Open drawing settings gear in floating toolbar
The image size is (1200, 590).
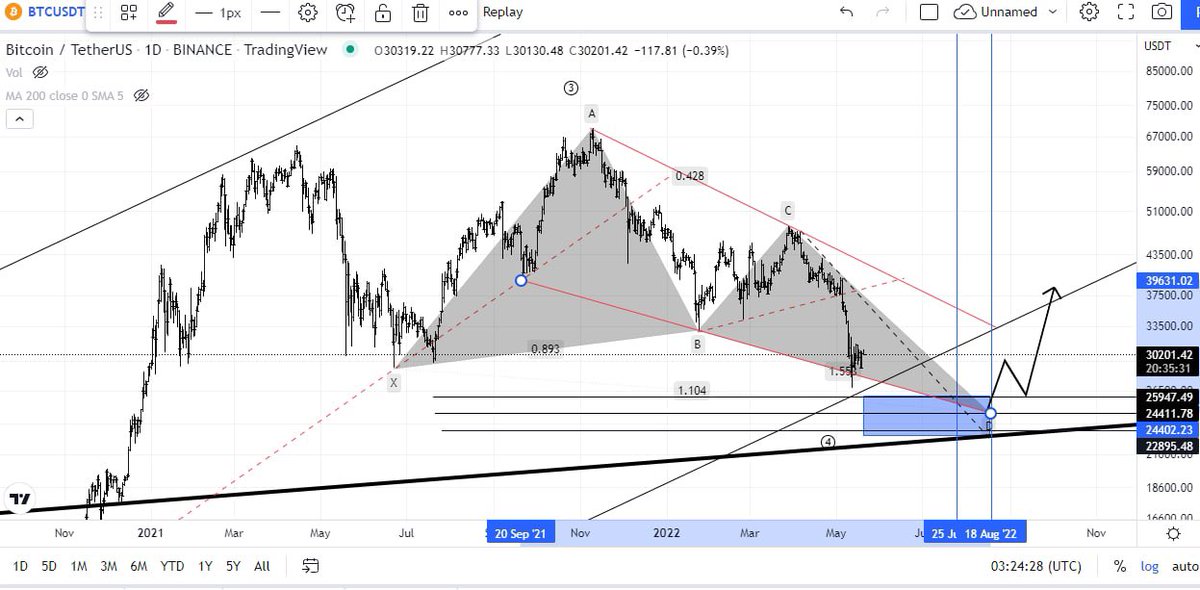click(x=308, y=13)
